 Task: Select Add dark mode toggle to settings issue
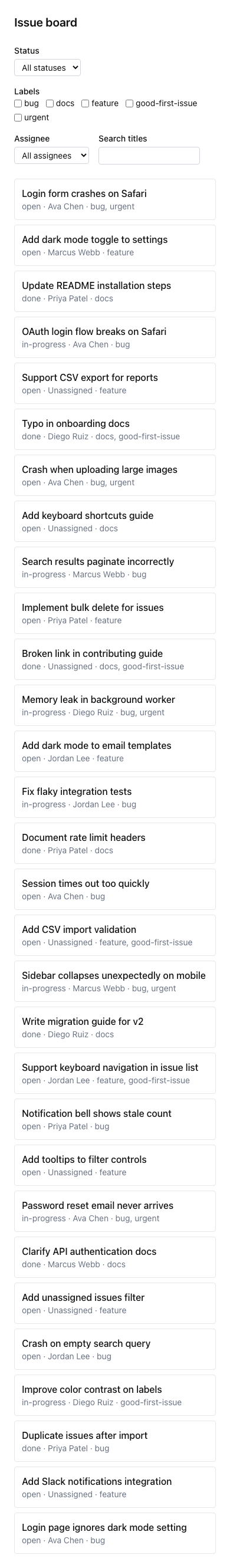click(115, 245)
